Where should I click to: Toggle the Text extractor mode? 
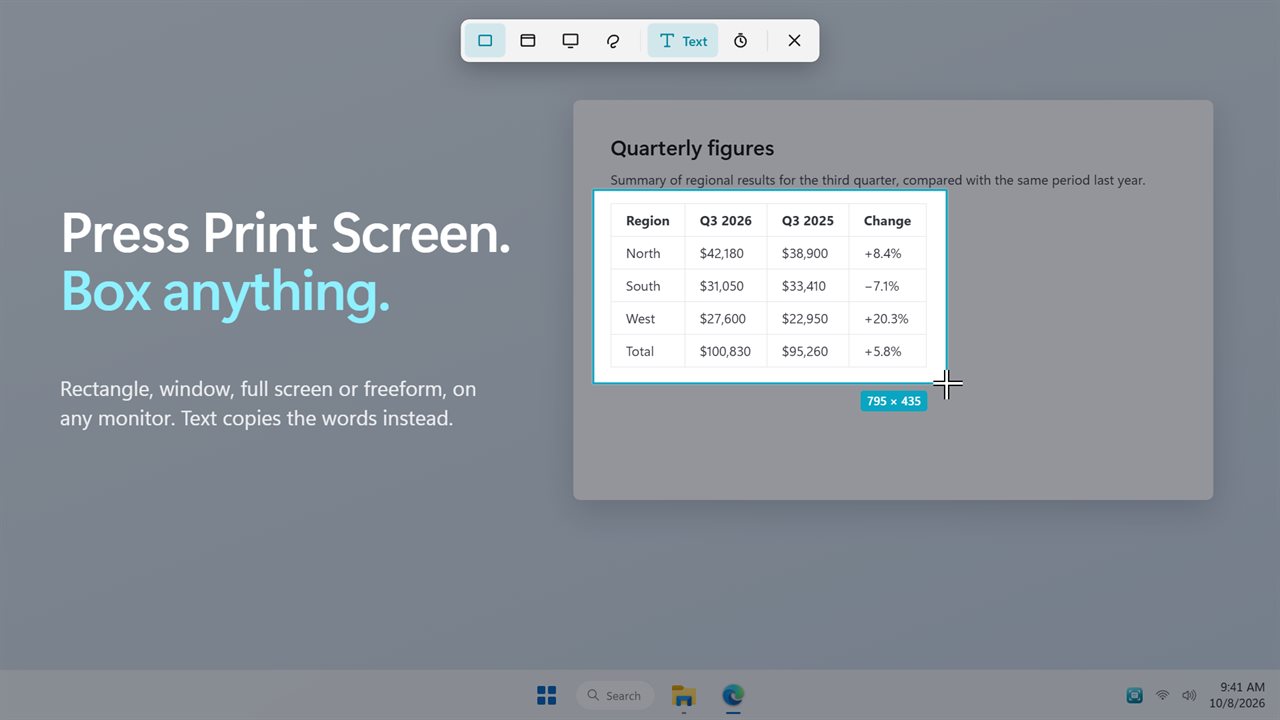683,41
